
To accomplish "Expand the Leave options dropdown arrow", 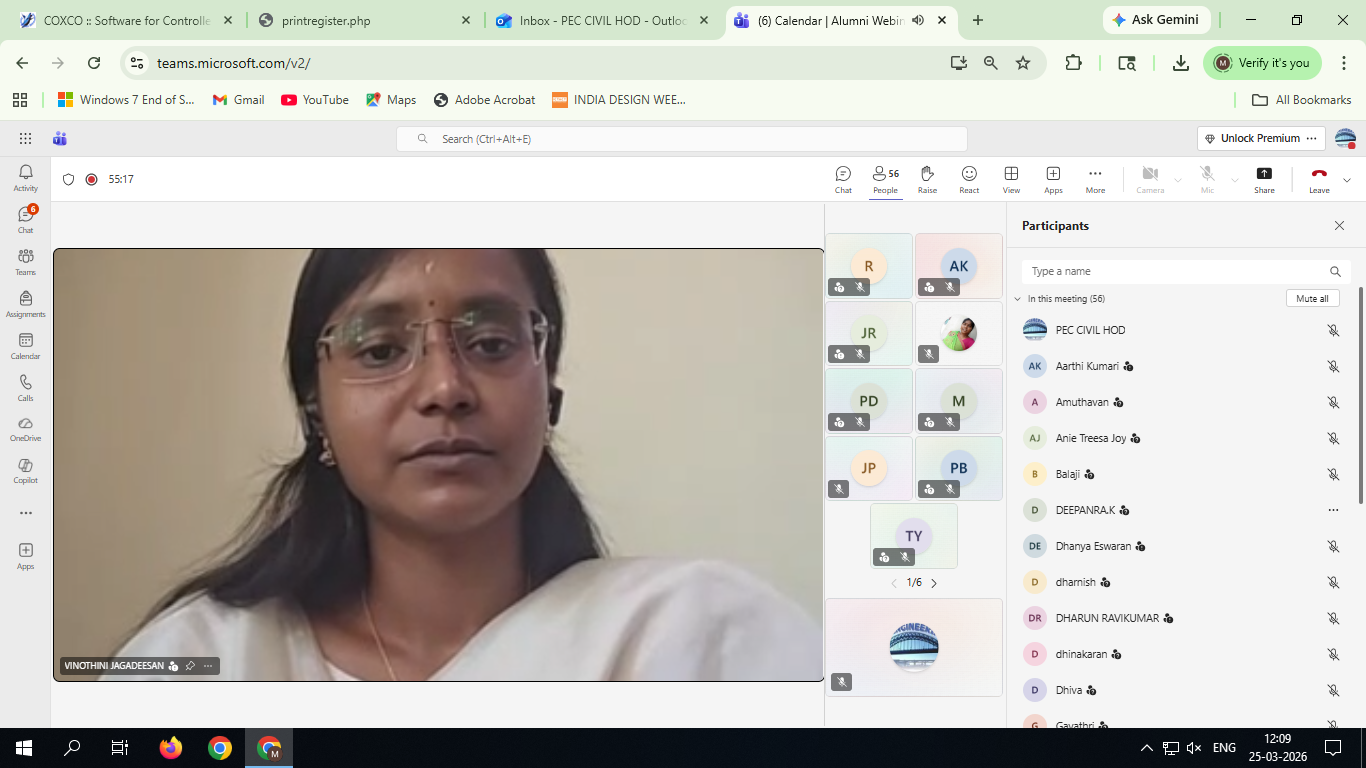I will (x=1347, y=180).
